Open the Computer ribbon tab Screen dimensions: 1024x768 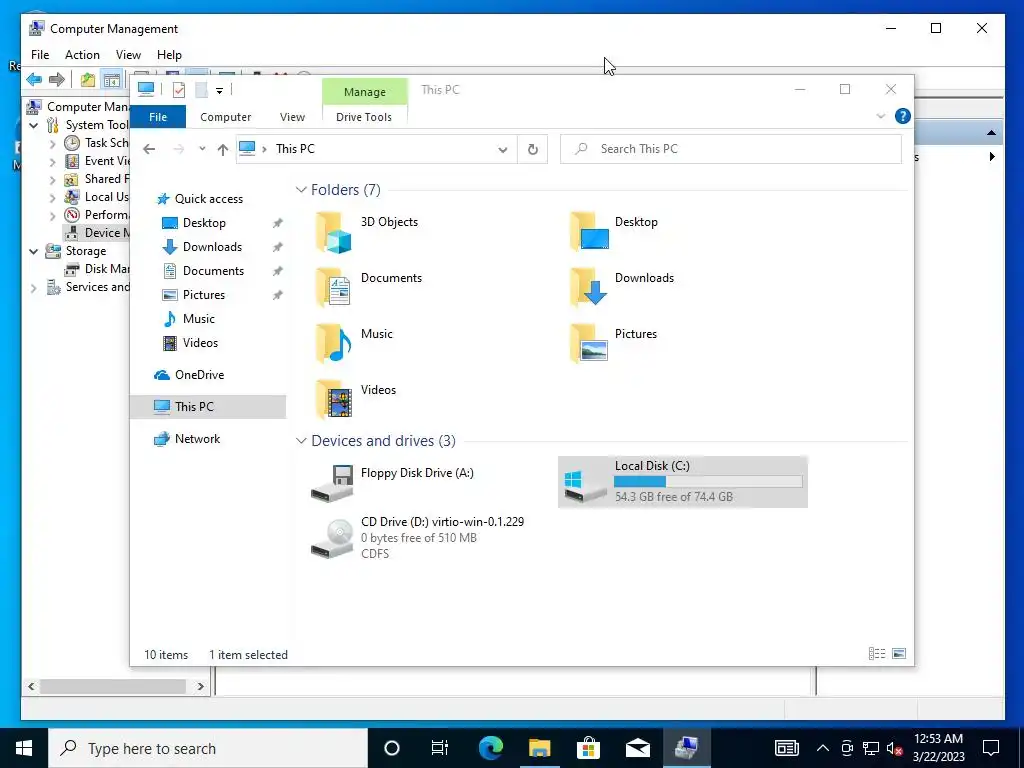[x=225, y=117]
